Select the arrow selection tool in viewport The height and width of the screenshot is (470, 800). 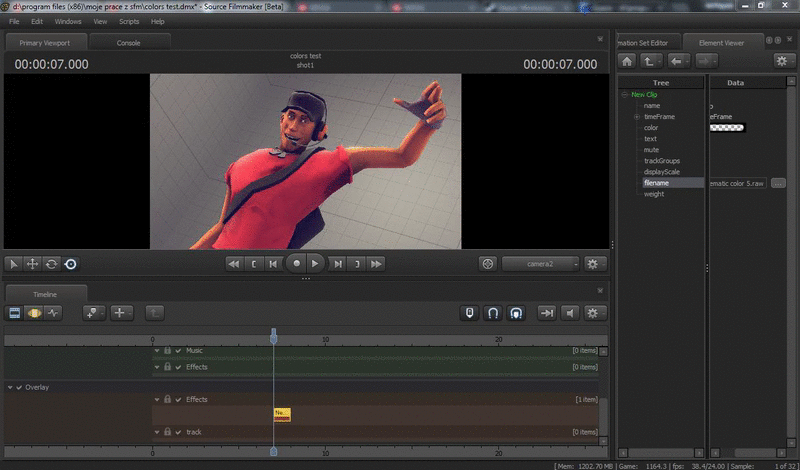[x=14, y=264]
